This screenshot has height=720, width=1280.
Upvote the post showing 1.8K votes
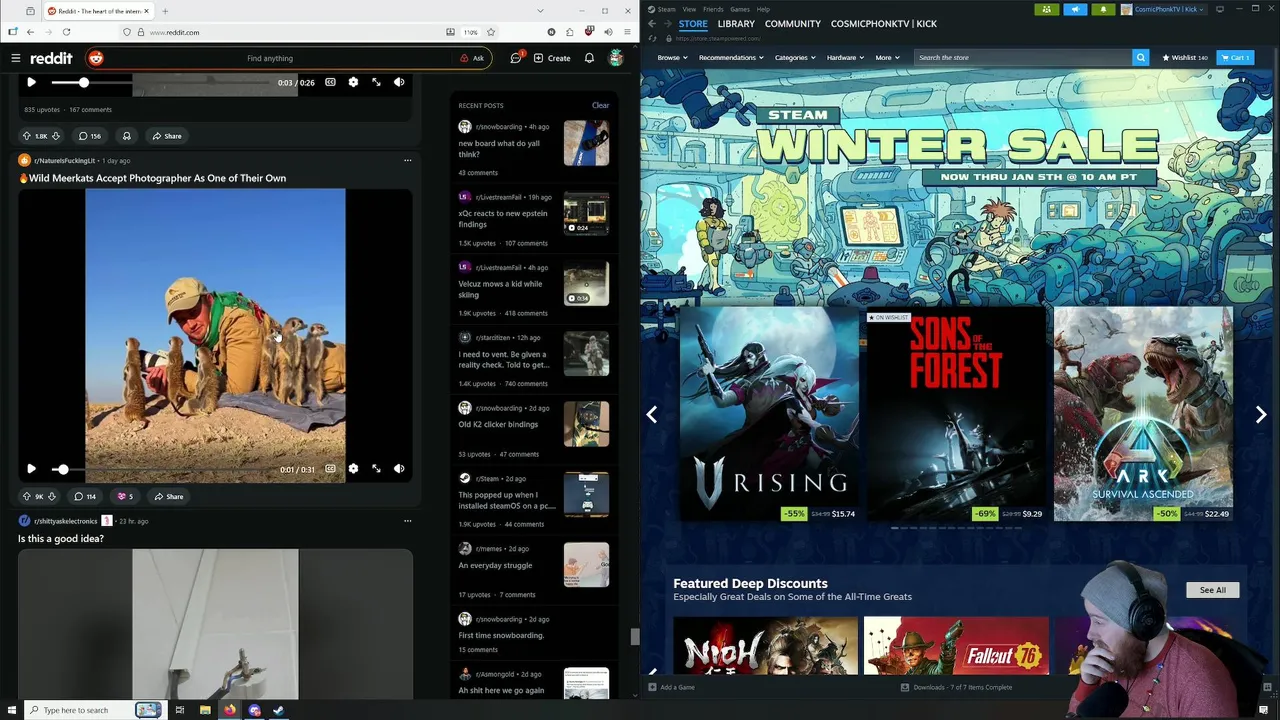tap(27, 136)
